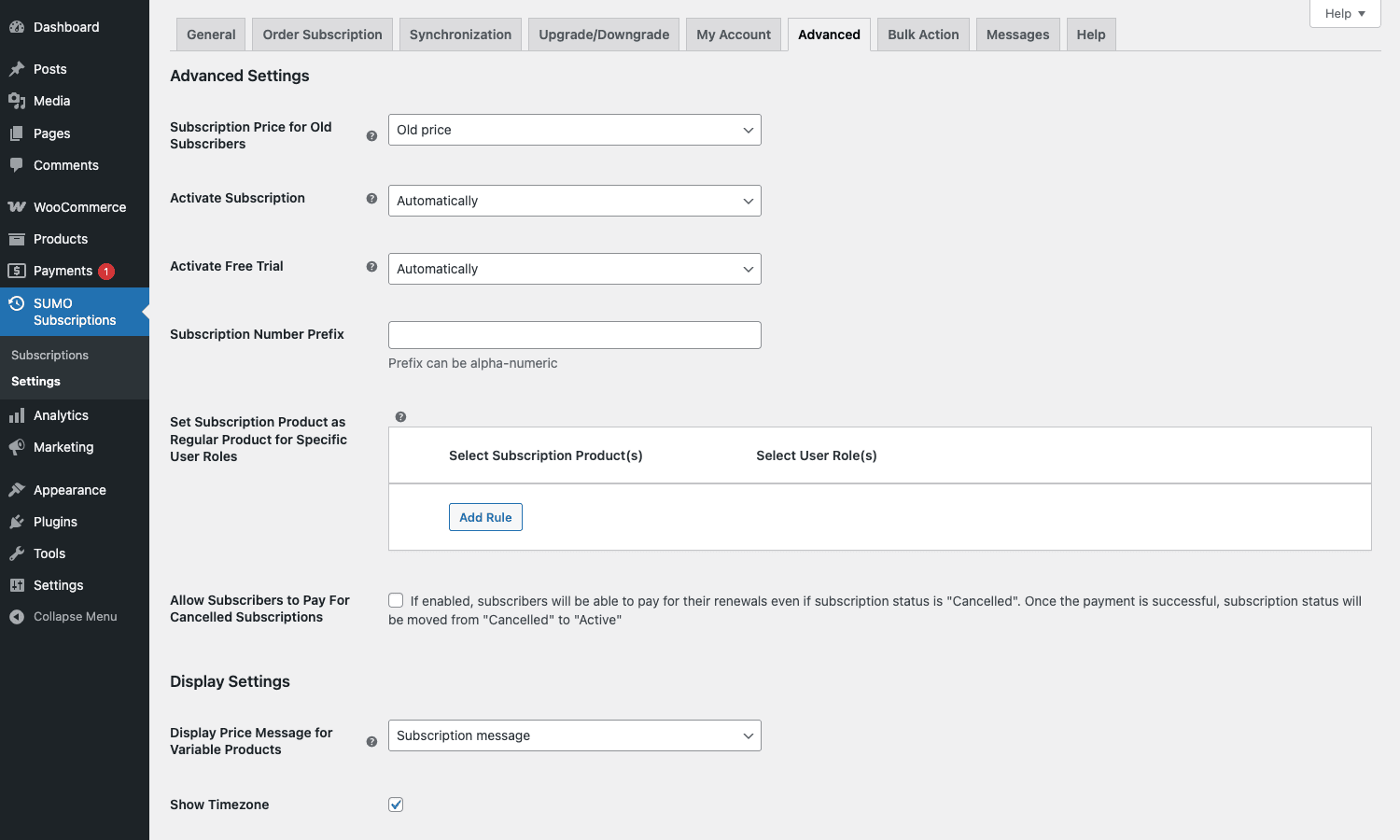
Task: Click the SUMO Subscriptions clock icon
Action: [x=17, y=303]
